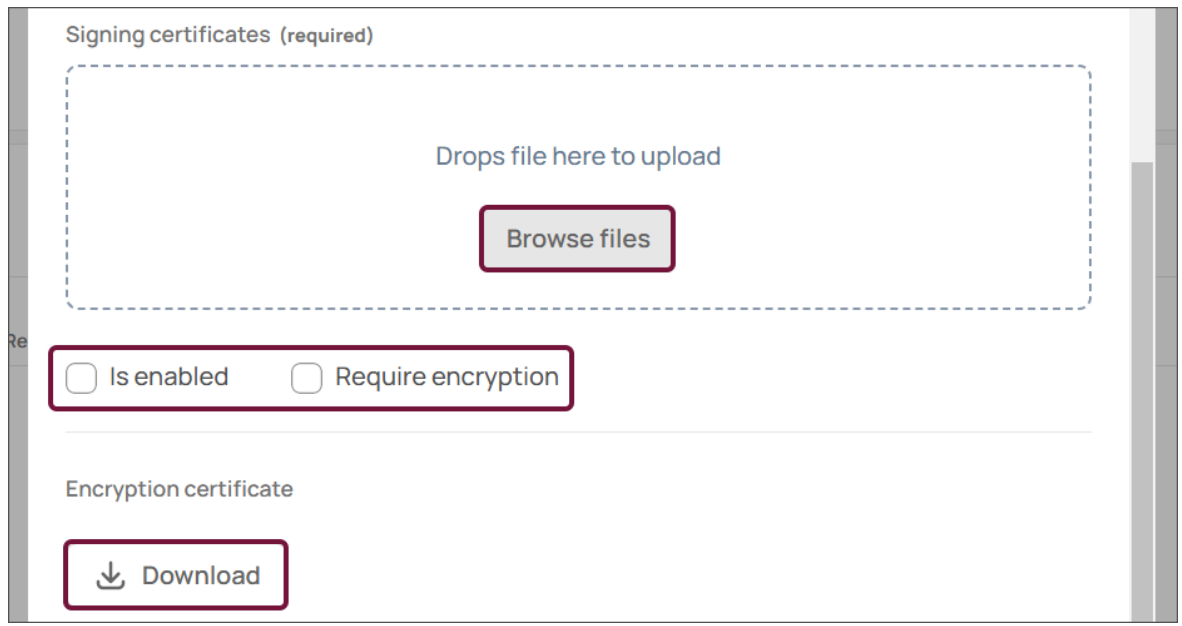Click dimmed overlay left of the dialog
The width and height of the screenshot is (1182, 626).
[18, 226]
